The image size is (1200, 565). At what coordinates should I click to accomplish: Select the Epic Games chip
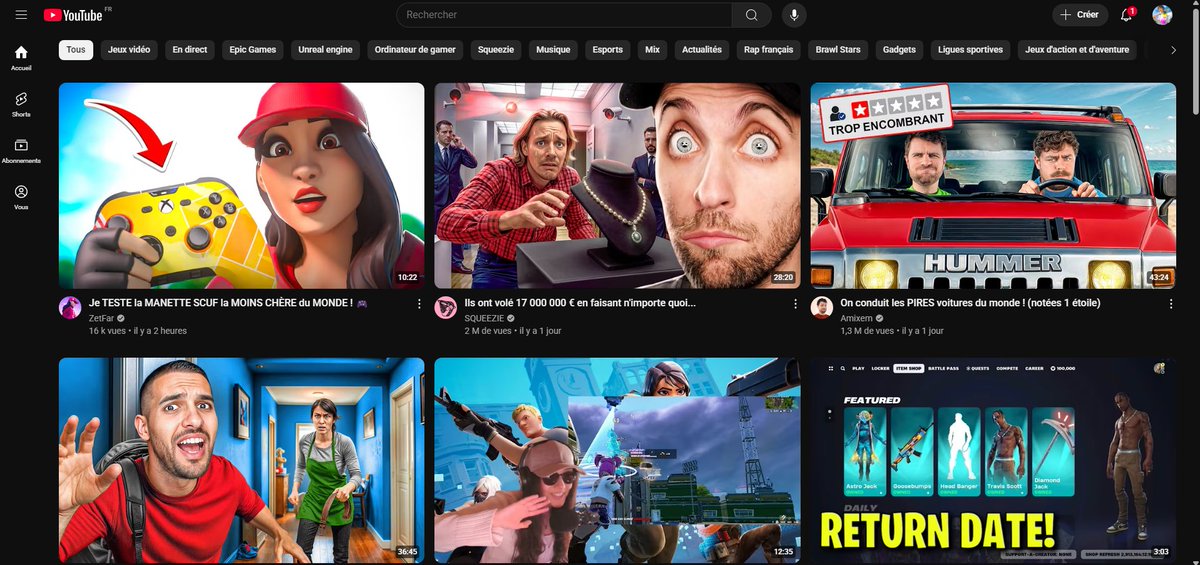[253, 49]
